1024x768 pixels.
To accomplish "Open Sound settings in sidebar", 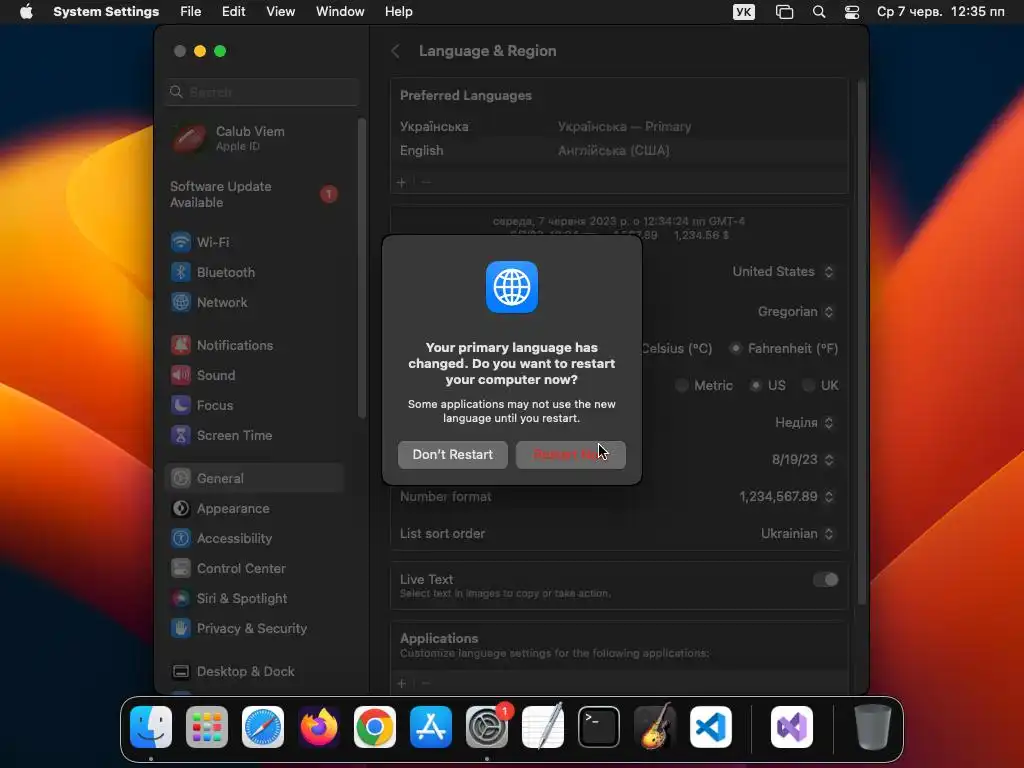I will point(255,376).
